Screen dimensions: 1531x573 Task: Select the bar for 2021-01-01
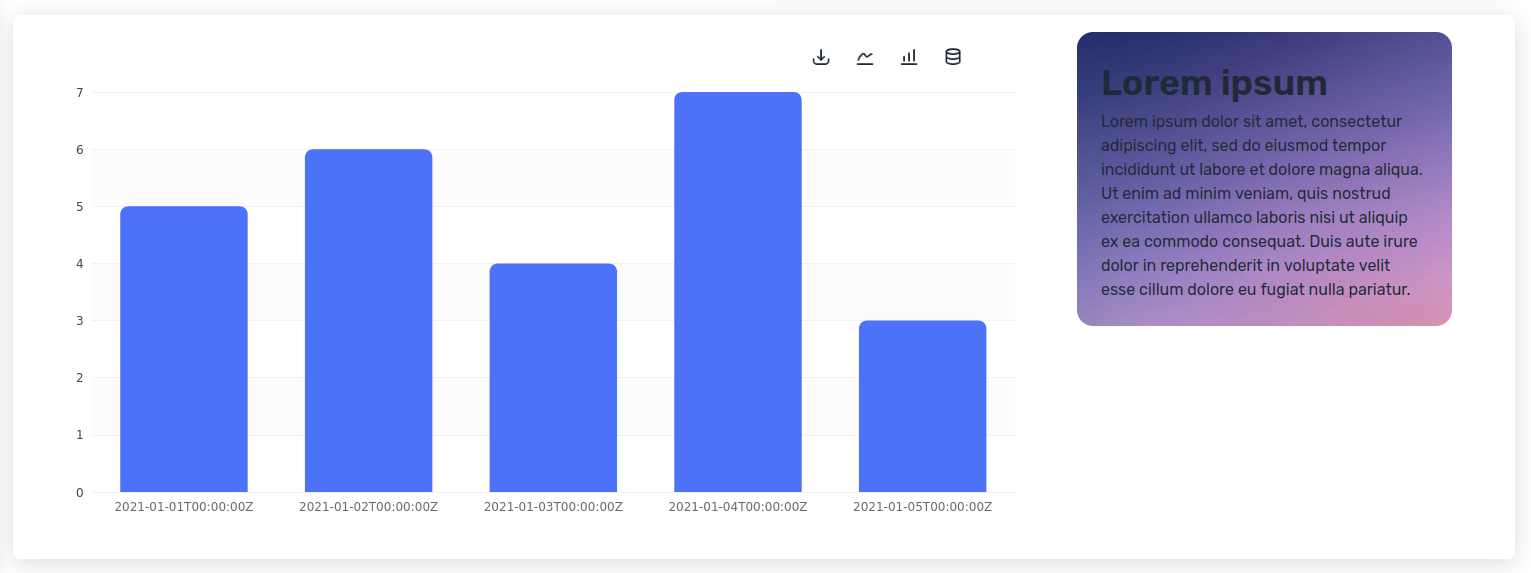pos(184,349)
